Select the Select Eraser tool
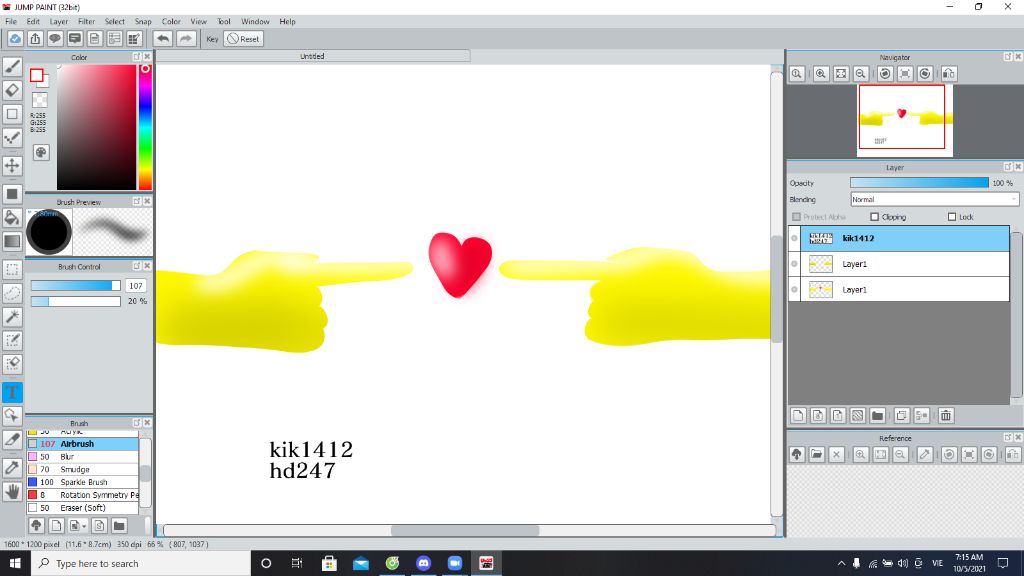This screenshot has height=576, width=1024. tap(12, 364)
